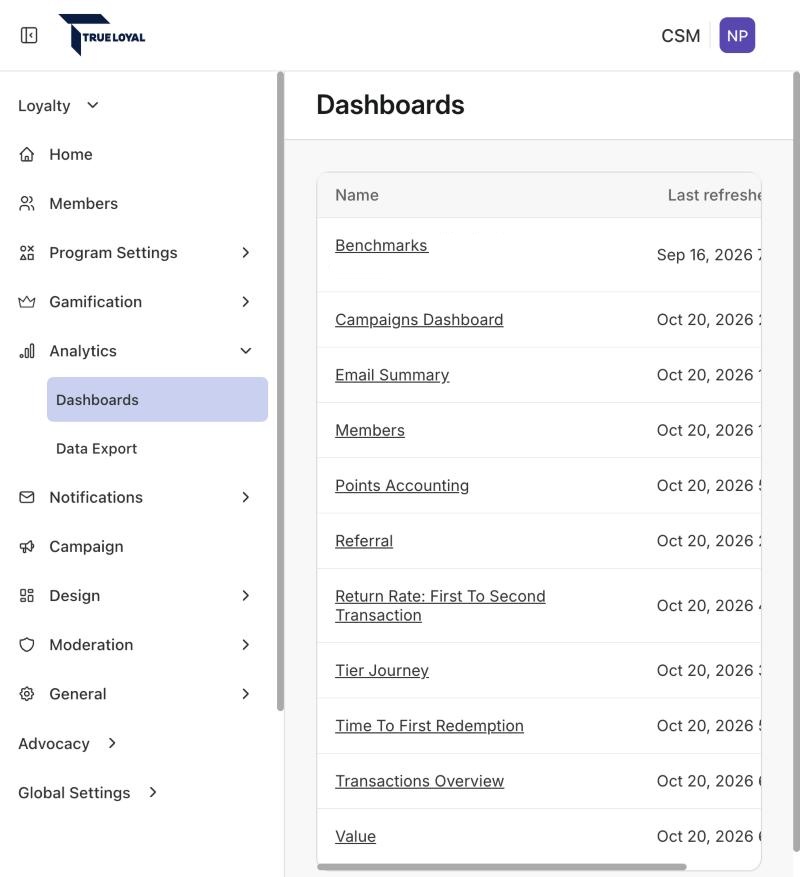Click the CSM label in header
800x877 pixels.
680,36
